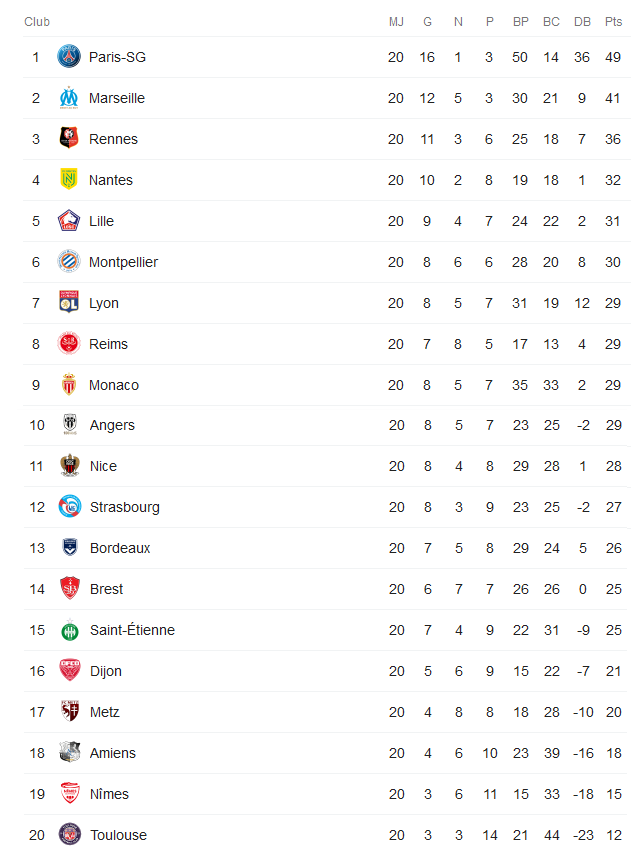The image size is (640, 866).
Task: Click the Montpellier round logo
Action: (69, 261)
